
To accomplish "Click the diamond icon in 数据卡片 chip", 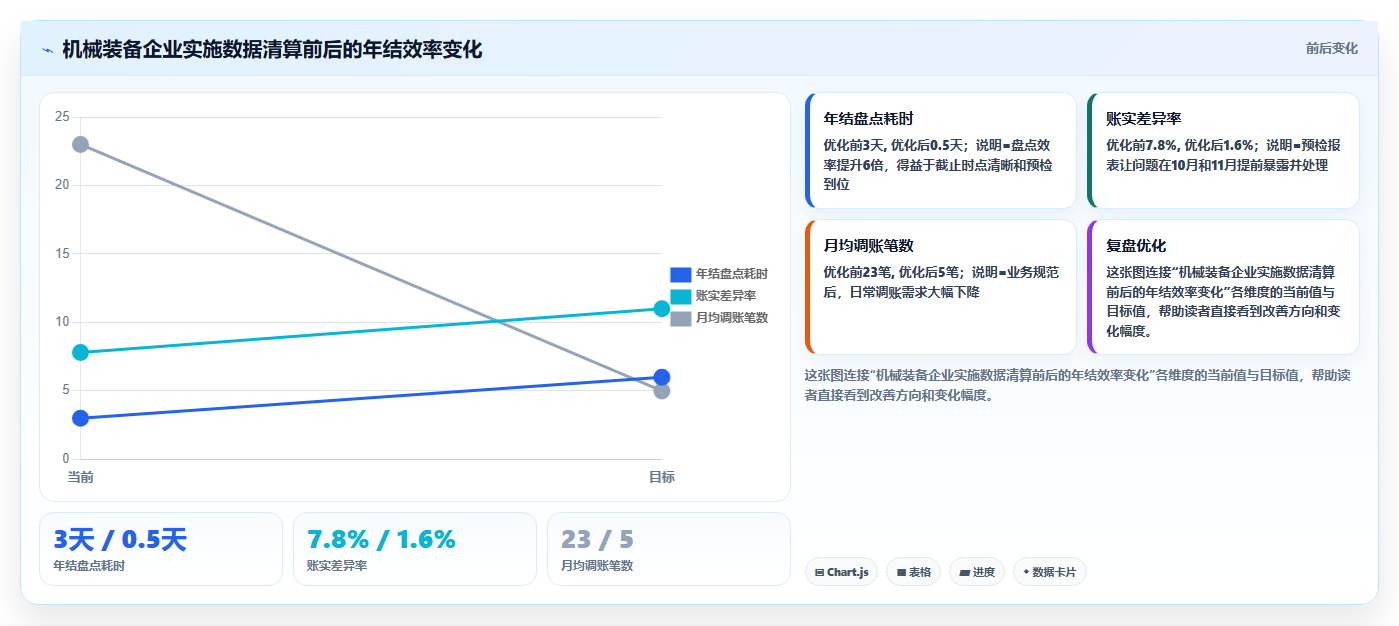I will coord(1026,572).
